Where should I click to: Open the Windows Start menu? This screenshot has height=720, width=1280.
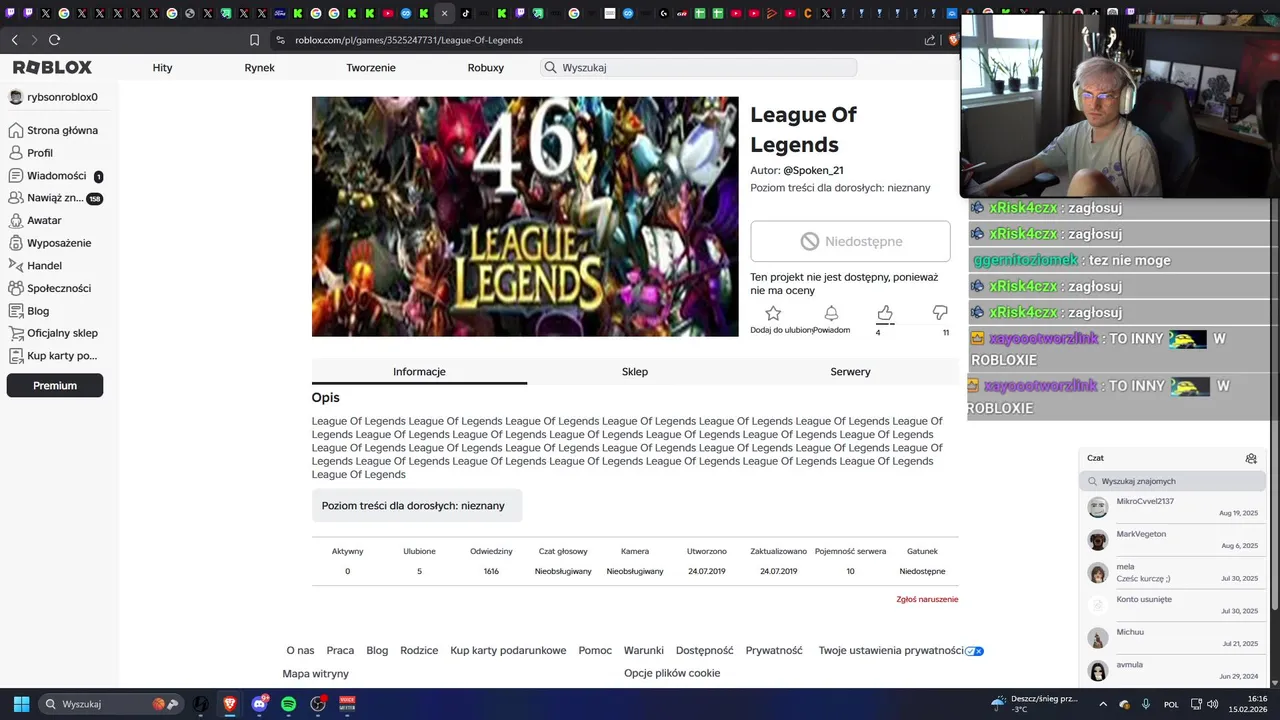[21, 704]
